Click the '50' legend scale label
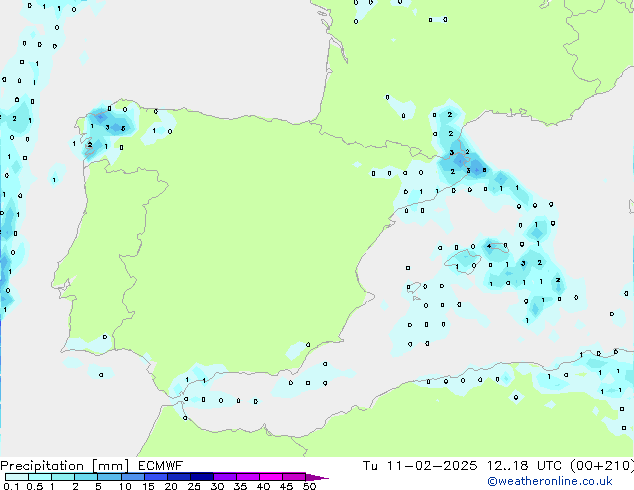 coord(309,486)
